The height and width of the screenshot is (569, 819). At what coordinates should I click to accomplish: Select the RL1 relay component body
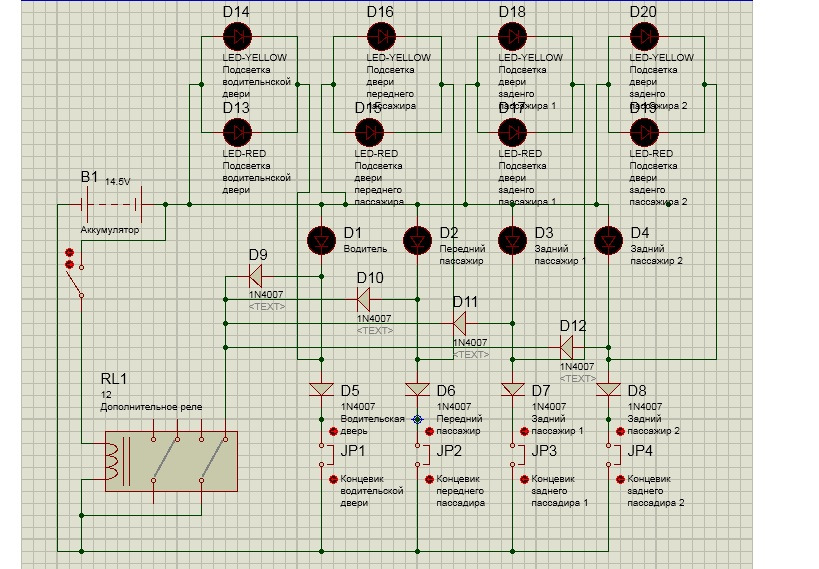point(171,461)
